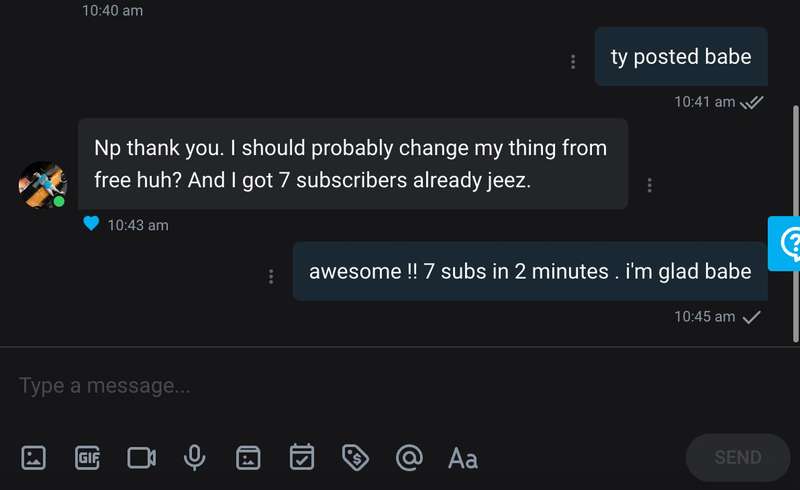Attach an image with the photo icon
This screenshot has height=490, width=800.
tap(34, 457)
